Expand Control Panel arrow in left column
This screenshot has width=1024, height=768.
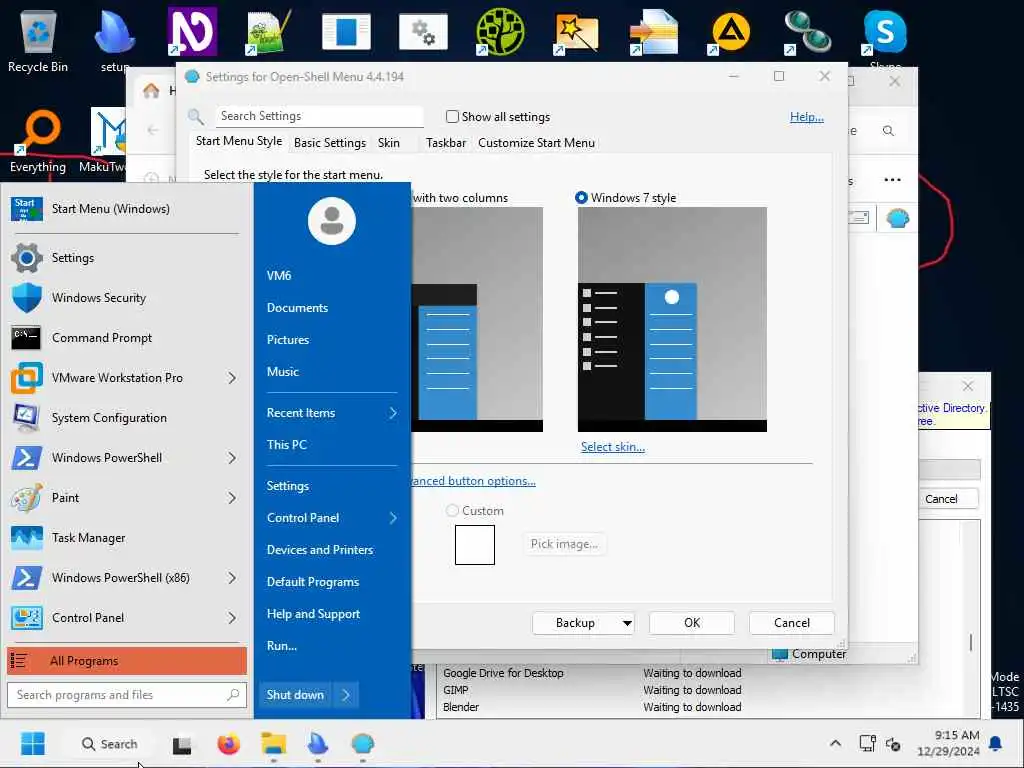click(x=232, y=618)
